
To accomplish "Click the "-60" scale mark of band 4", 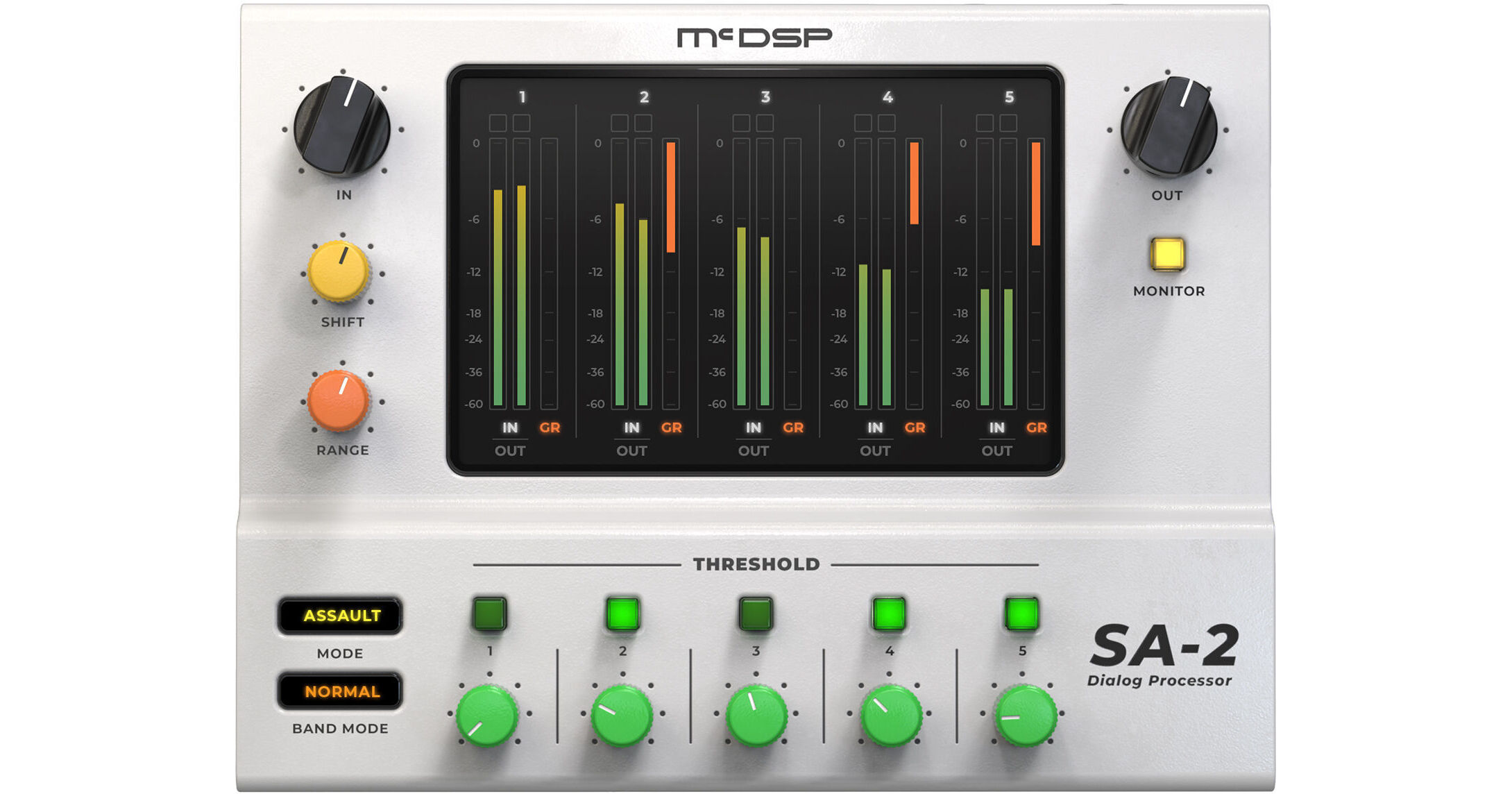I will (839, 404).
